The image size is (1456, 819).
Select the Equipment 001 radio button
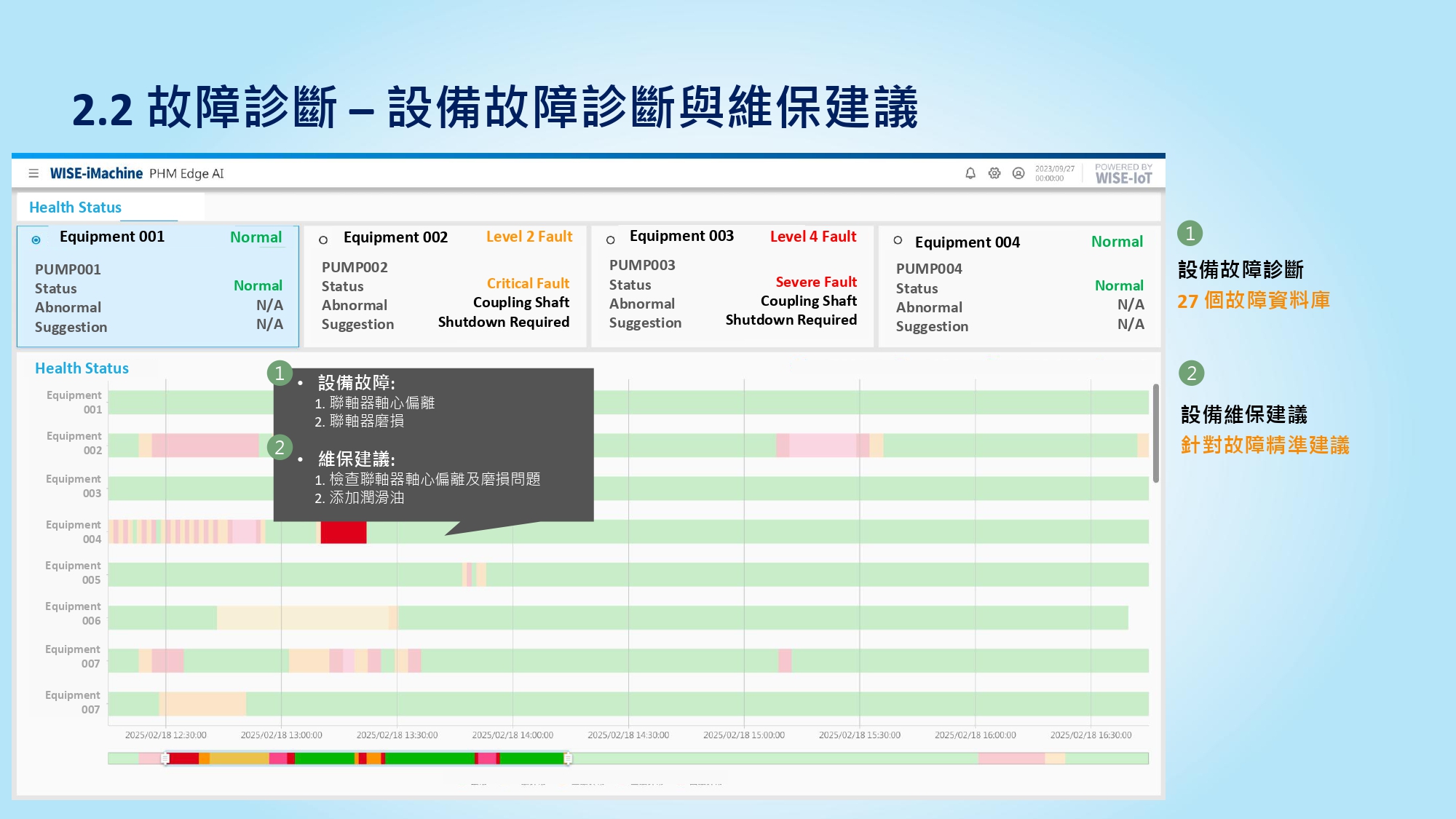[36, 240]
